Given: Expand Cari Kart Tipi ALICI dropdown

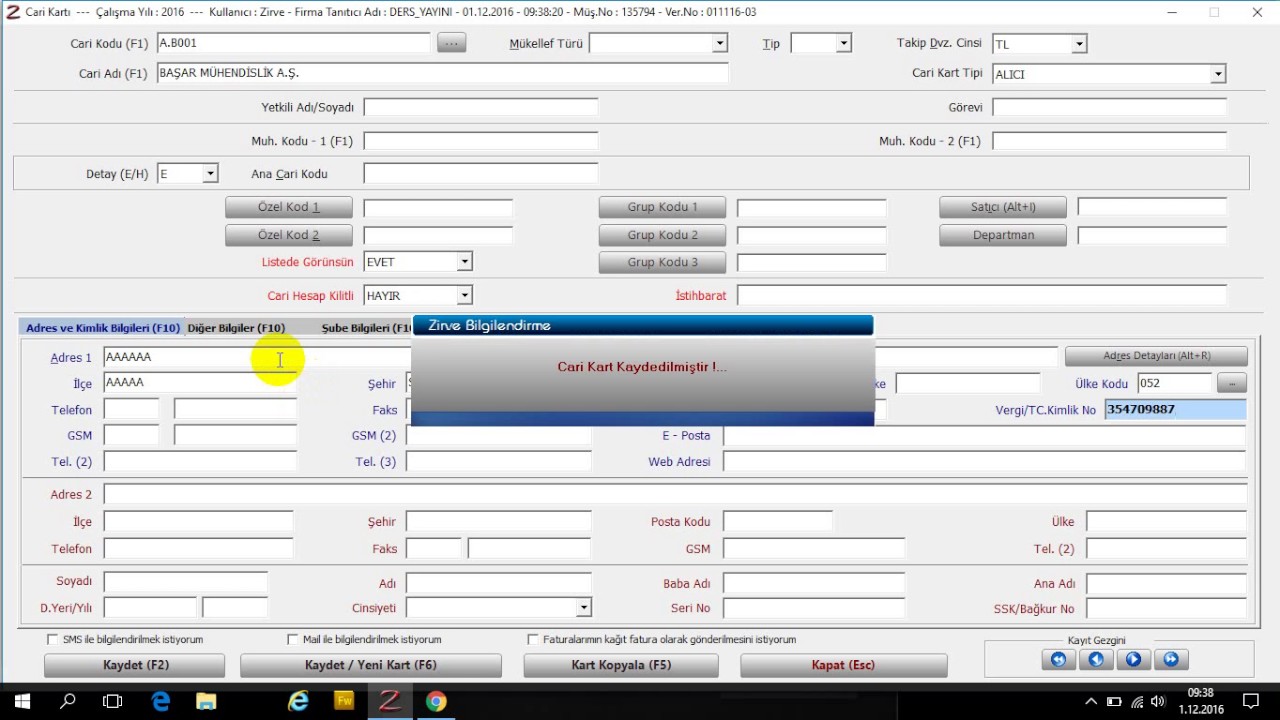Looking at the screenshot, I should (1218, 74).
